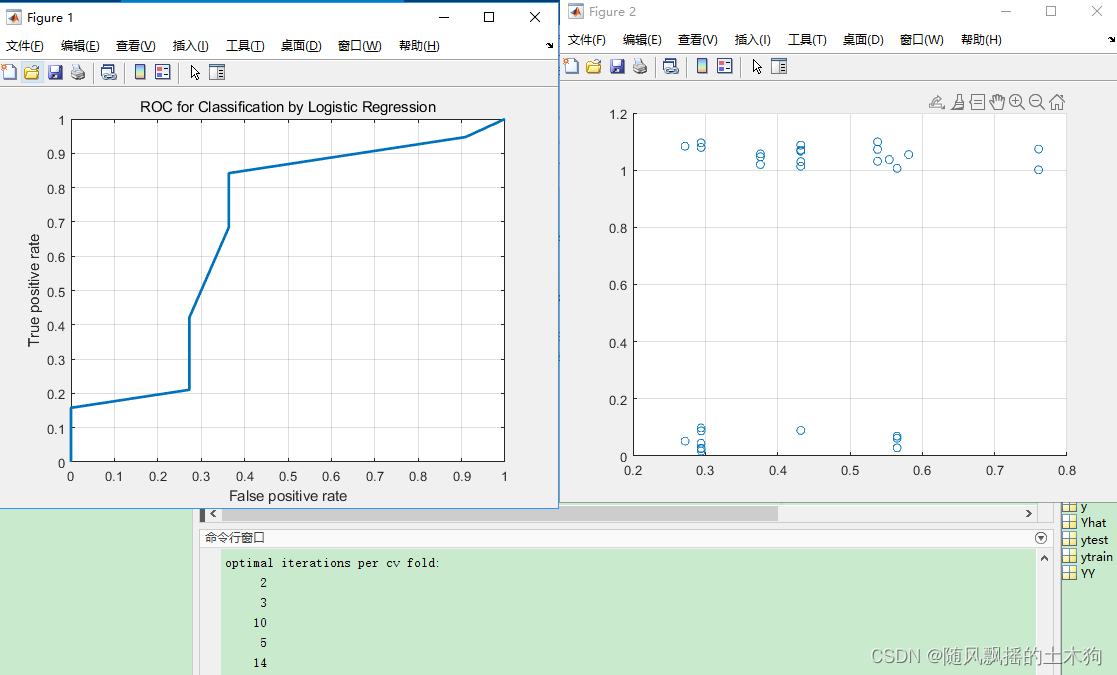Image resolution: width=1117 pixels, height=675 pixels.
Task: Select the brush data tool above Figure 2 plot
Action: pyautogui.click(x=958, y=103)
